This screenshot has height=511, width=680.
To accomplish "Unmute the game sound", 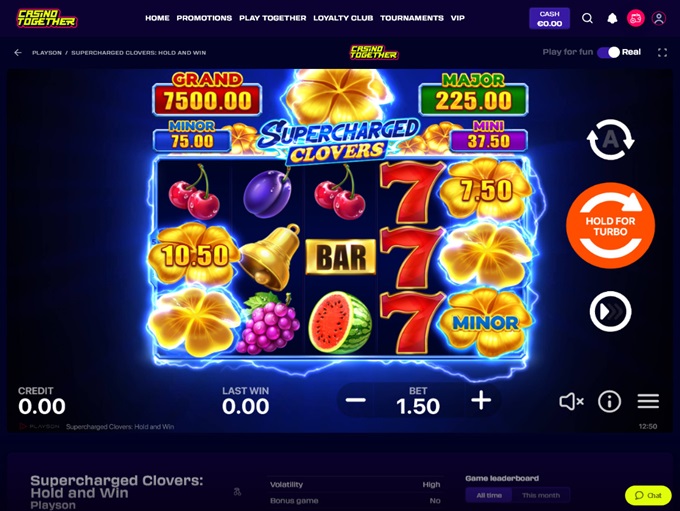I will [x=571, y=401].
